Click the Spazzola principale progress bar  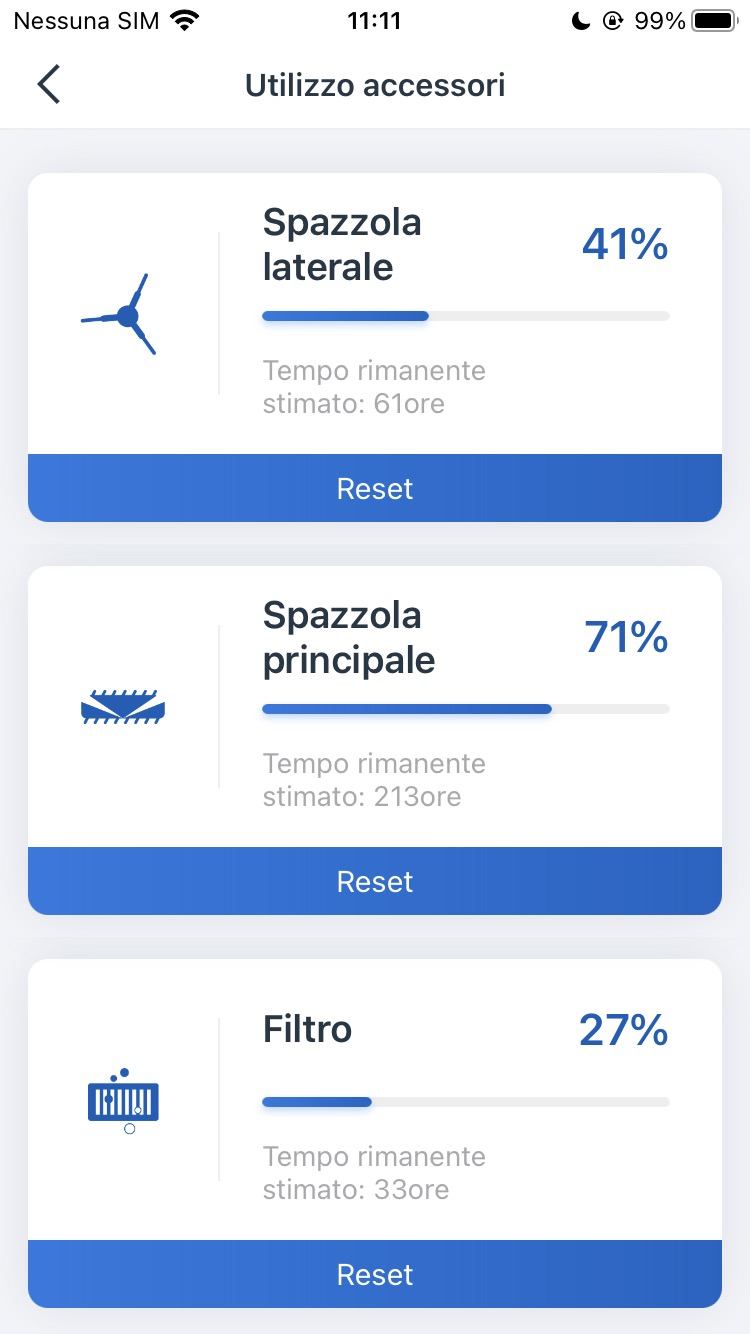point(465,709)
